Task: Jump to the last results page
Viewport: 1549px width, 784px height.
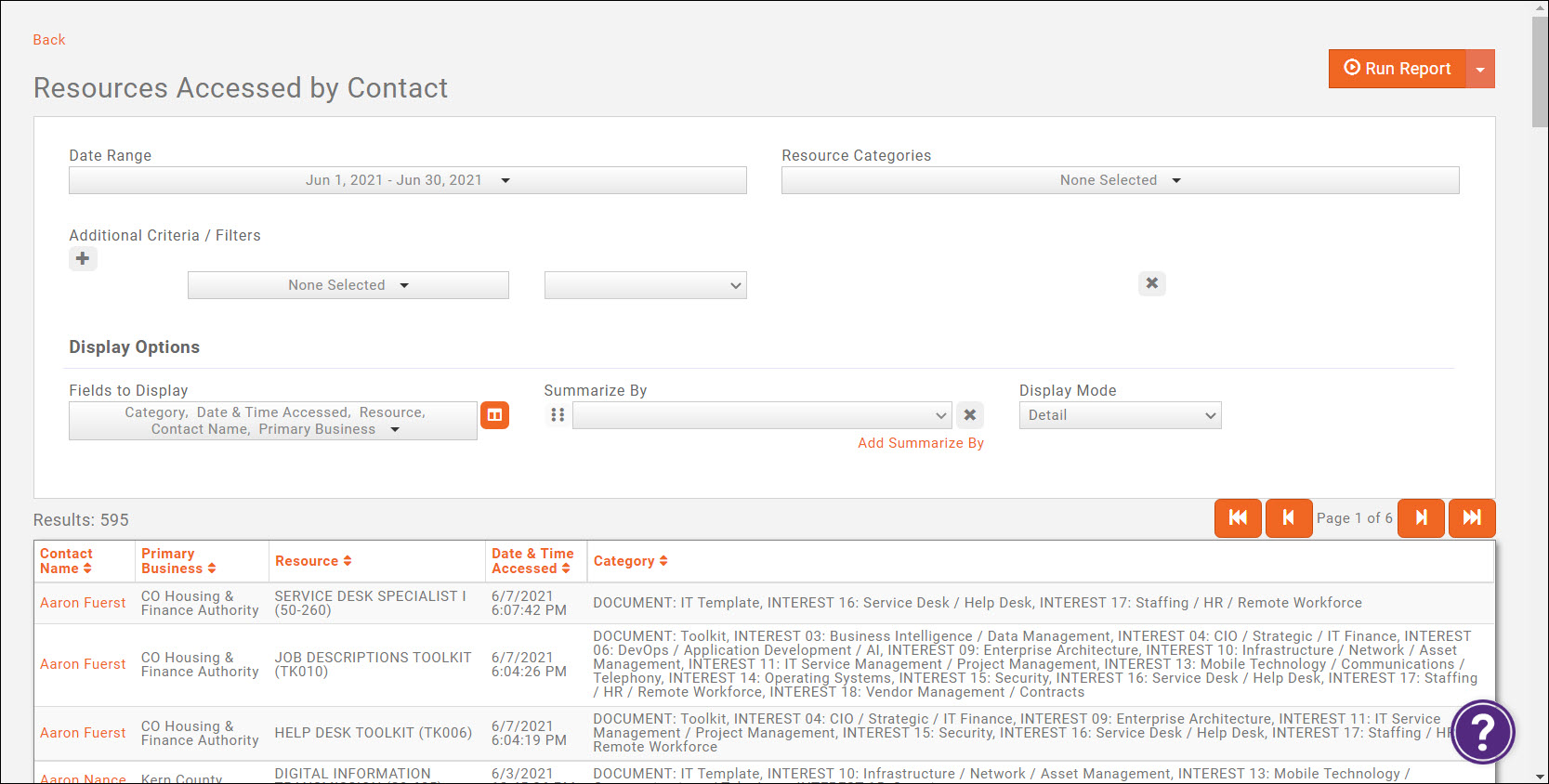Action: coord(1472,518)
